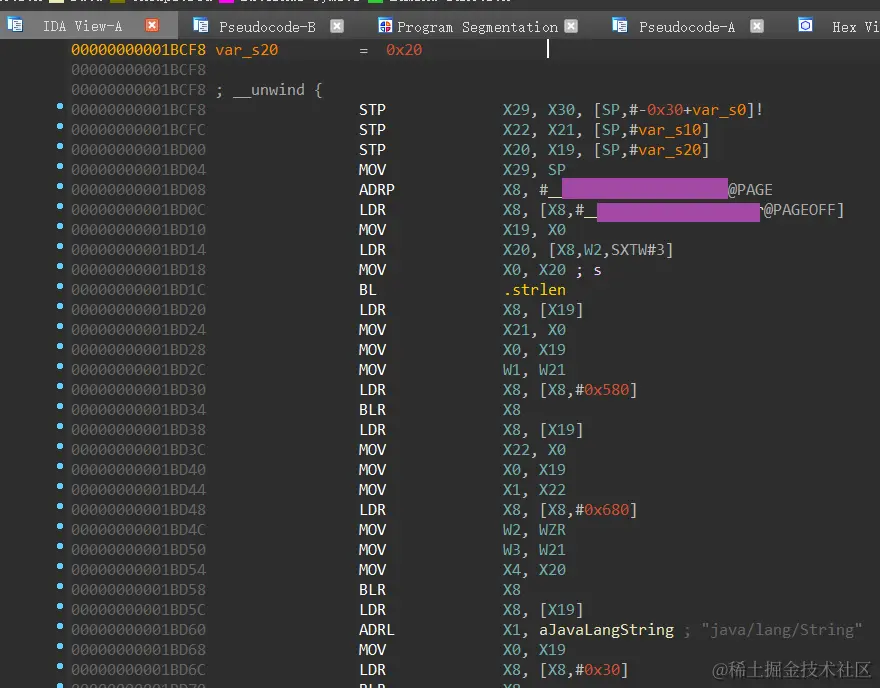Click var_s20 in the STP X20 instruction
The height and width of the screenshot is (688, 880).
[x=670, y=150]
